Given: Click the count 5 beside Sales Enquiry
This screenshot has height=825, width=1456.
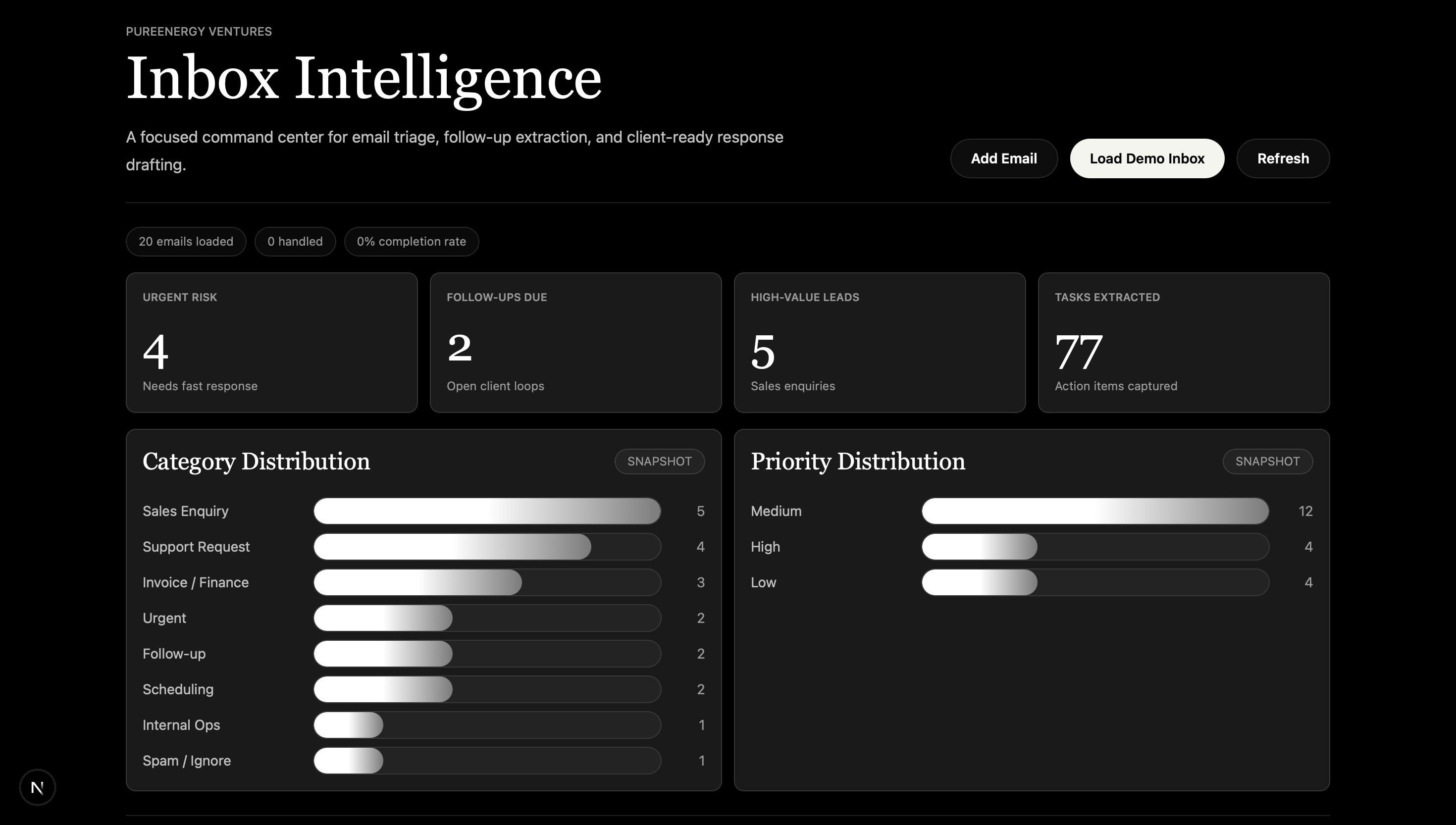Looking at the screenshot, I should pos(700,511).
